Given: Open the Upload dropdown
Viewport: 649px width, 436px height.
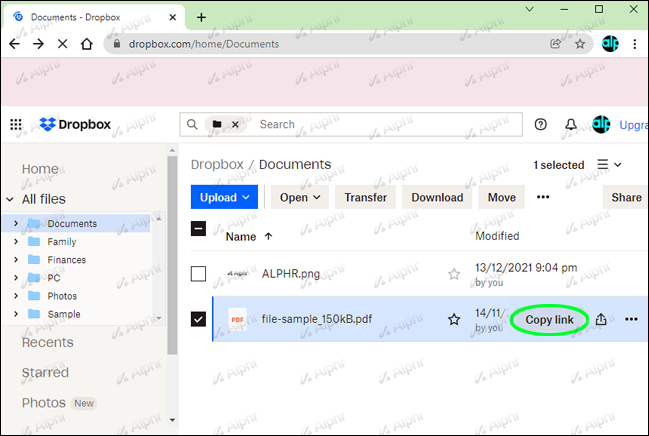Looking at the screenshot, I should 224,197.
